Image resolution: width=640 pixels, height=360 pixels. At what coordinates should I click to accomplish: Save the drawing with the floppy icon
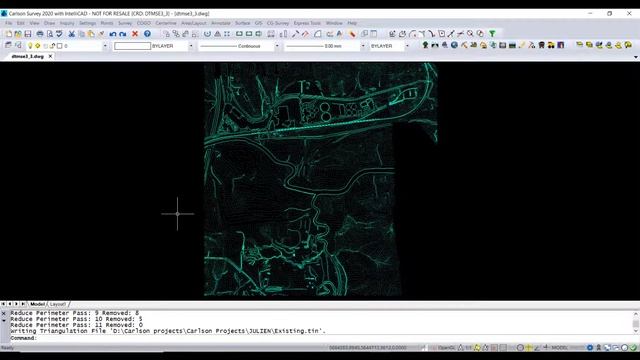pyautogui.click(x=28, y=34)
